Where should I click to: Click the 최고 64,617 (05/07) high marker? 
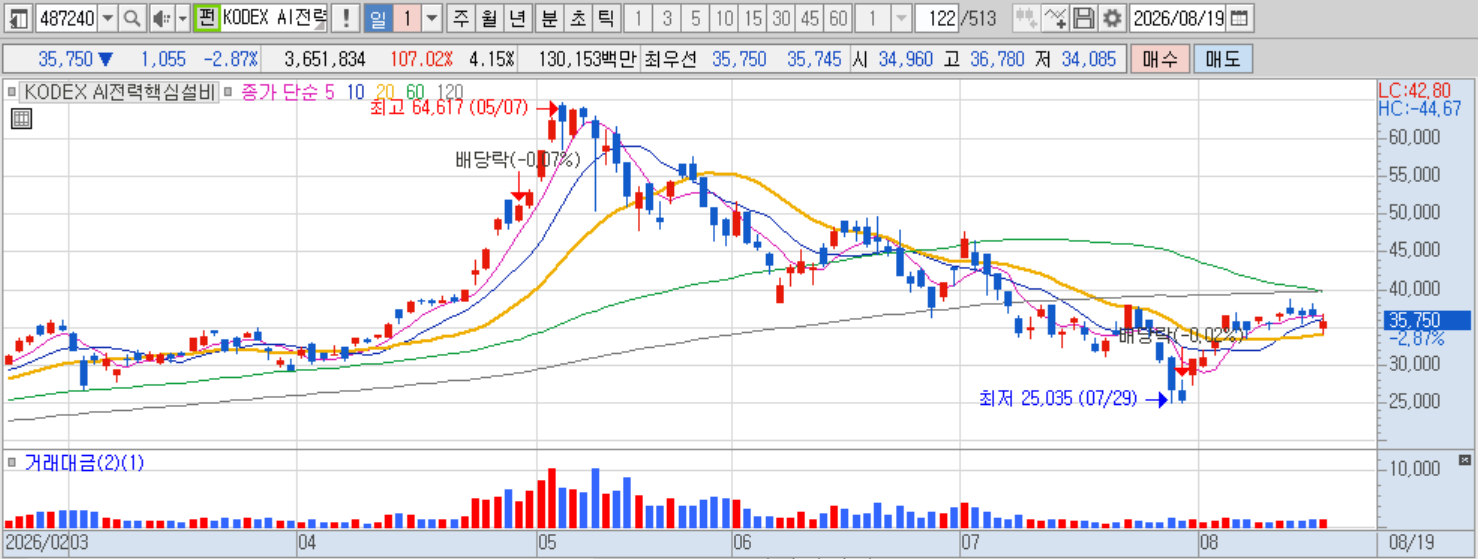click(x=448, y=107)
